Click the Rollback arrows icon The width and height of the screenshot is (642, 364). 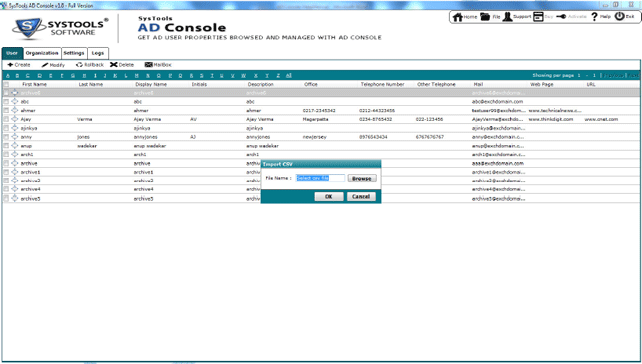click(x=79, y=65)
